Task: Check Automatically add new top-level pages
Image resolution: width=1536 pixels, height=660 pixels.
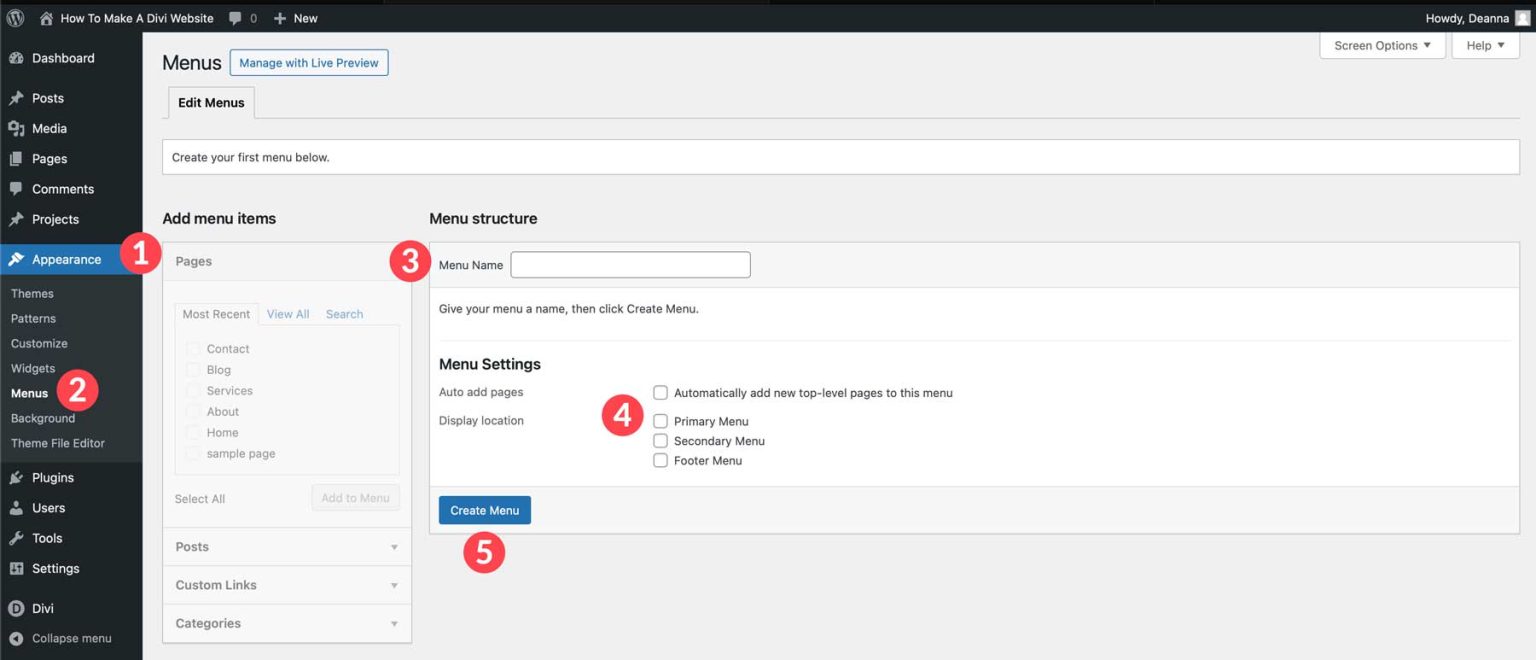Action: [660, 392]
